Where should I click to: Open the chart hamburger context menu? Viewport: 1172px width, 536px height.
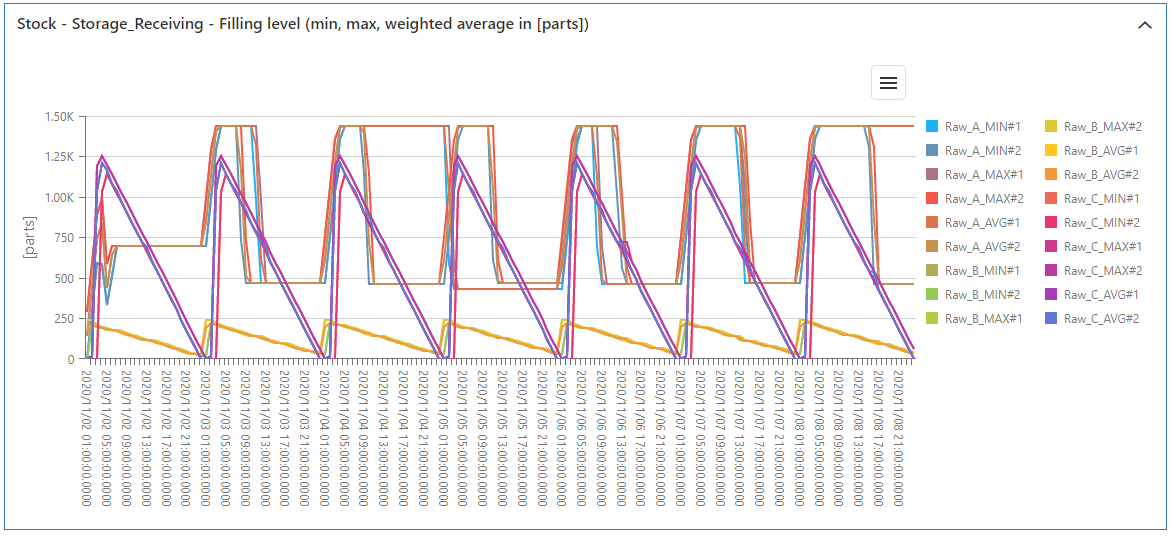click(x=888, y=83)
